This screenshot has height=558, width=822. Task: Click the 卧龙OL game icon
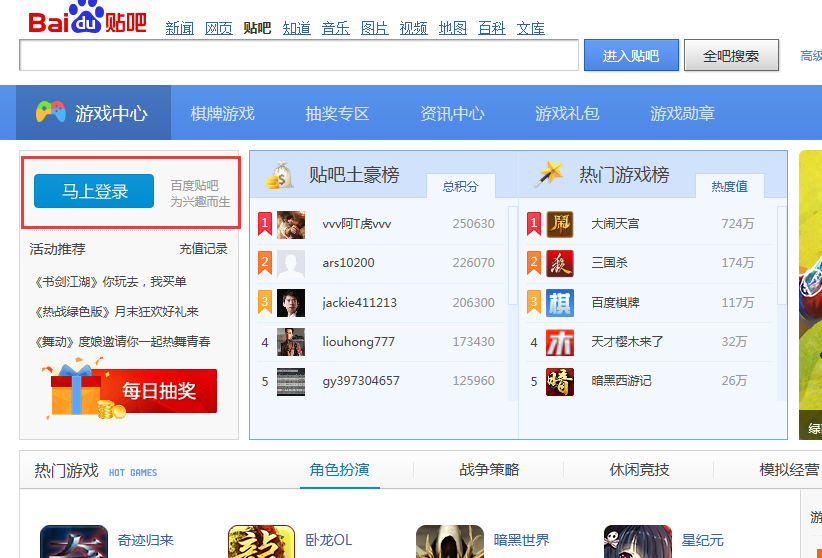(x=262, y=542)
